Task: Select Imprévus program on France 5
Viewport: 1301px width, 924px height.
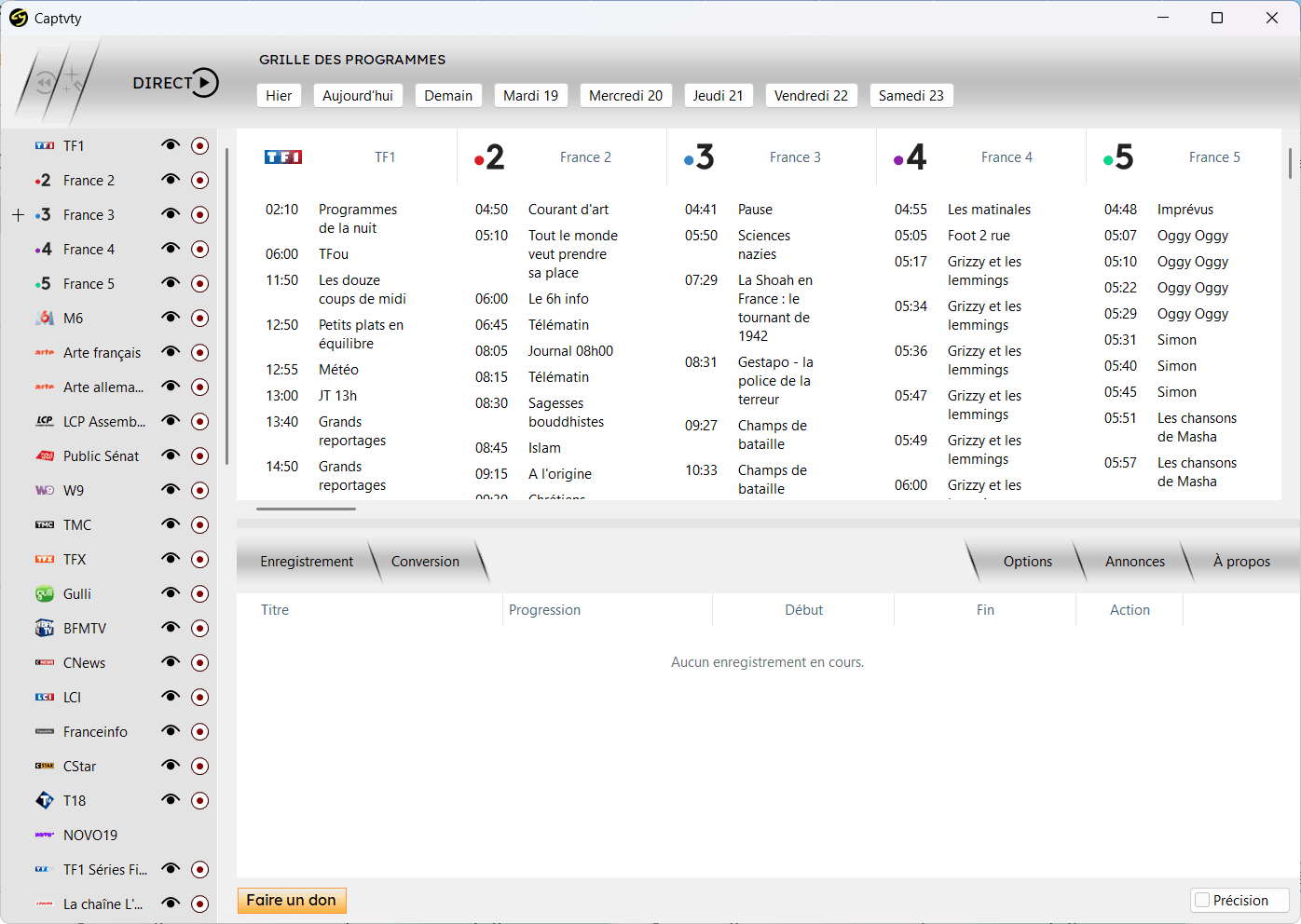Action: tap(1185, 210)
